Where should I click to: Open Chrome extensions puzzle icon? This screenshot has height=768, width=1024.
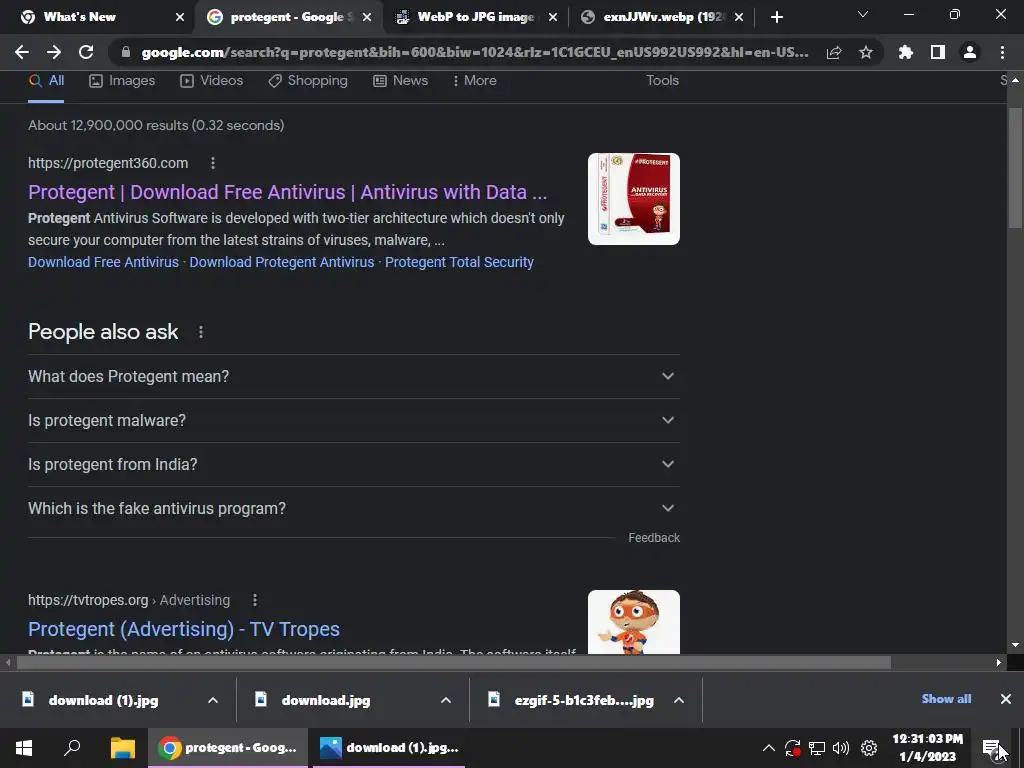pyautogui.click(x=905, y=52)
